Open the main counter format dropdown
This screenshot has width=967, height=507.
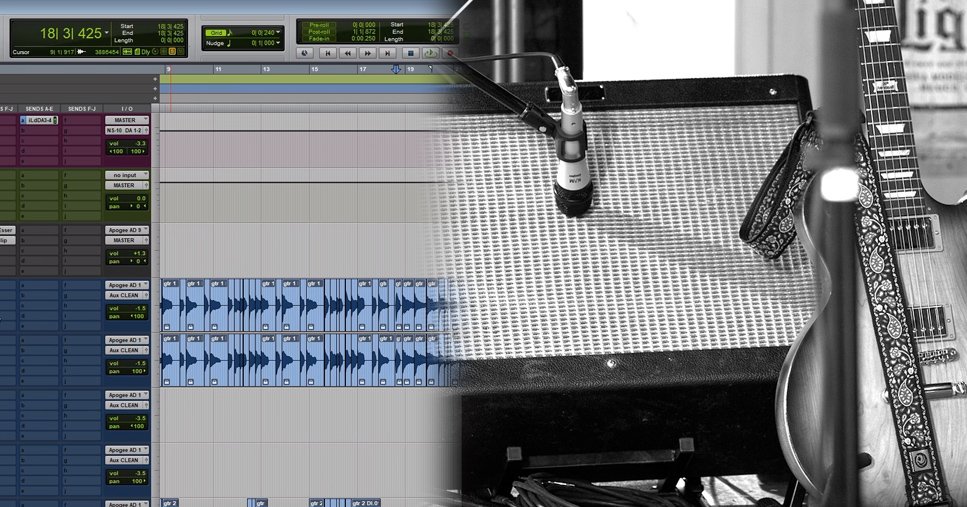[x=107, y=33]
